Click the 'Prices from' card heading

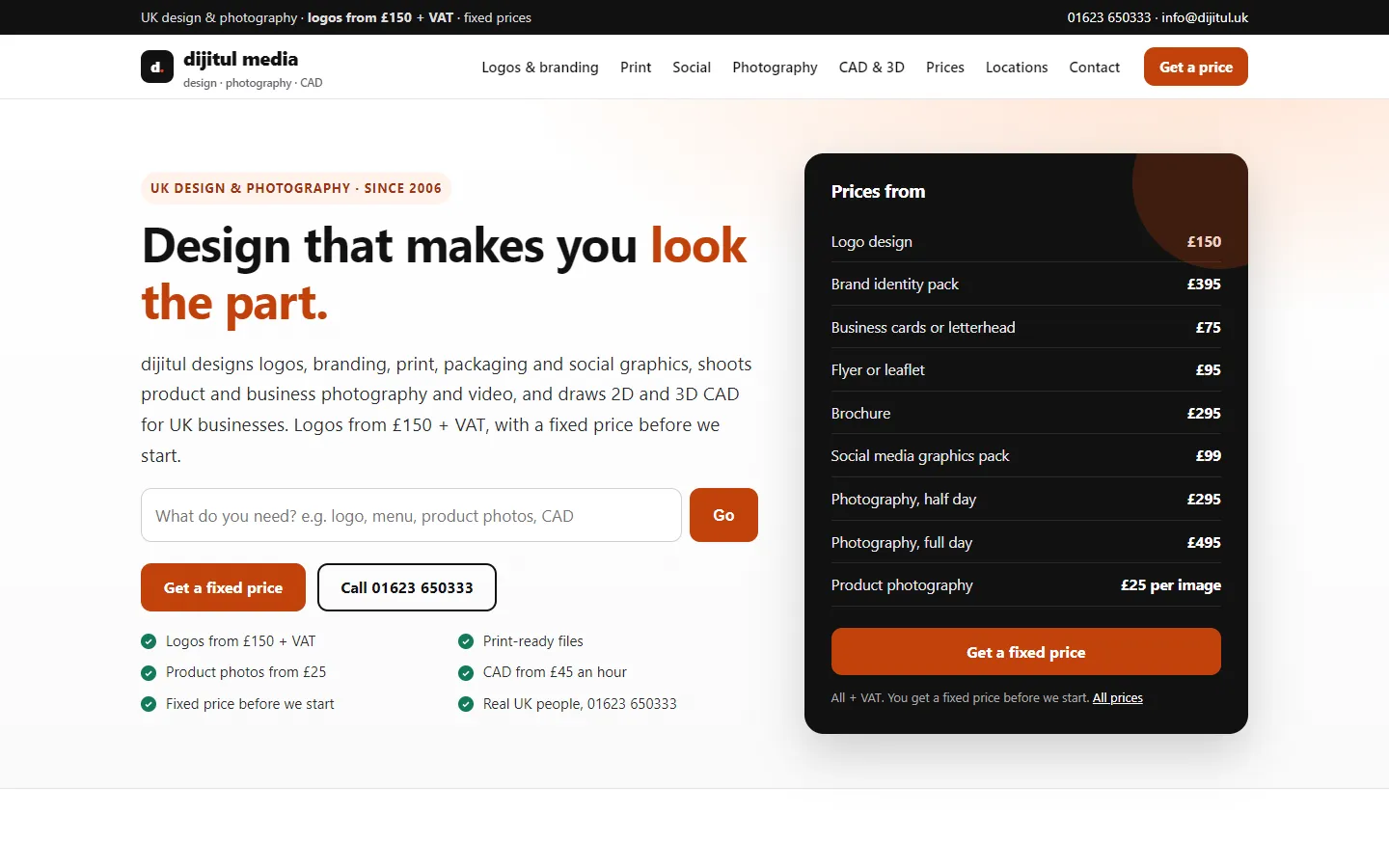(x=878, y=191)
